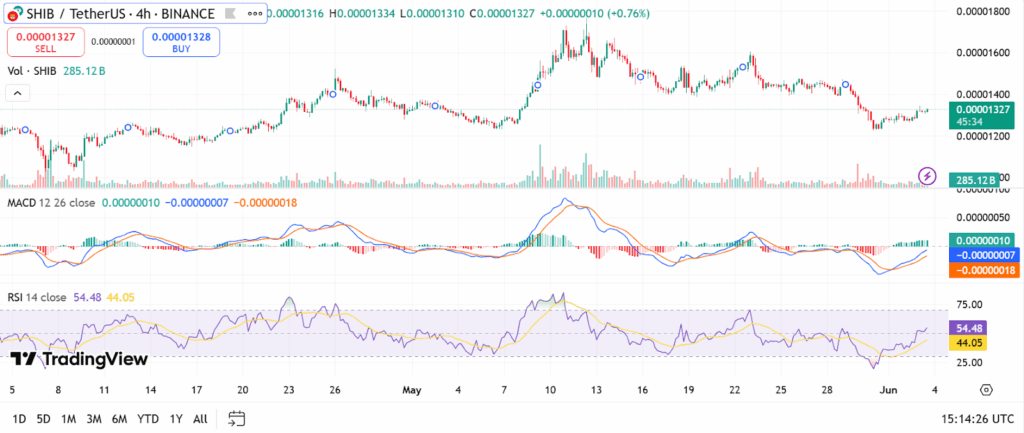Open the go-to-date calendar icon
This screenshot has height=433, width=1024.
(236, 419)
